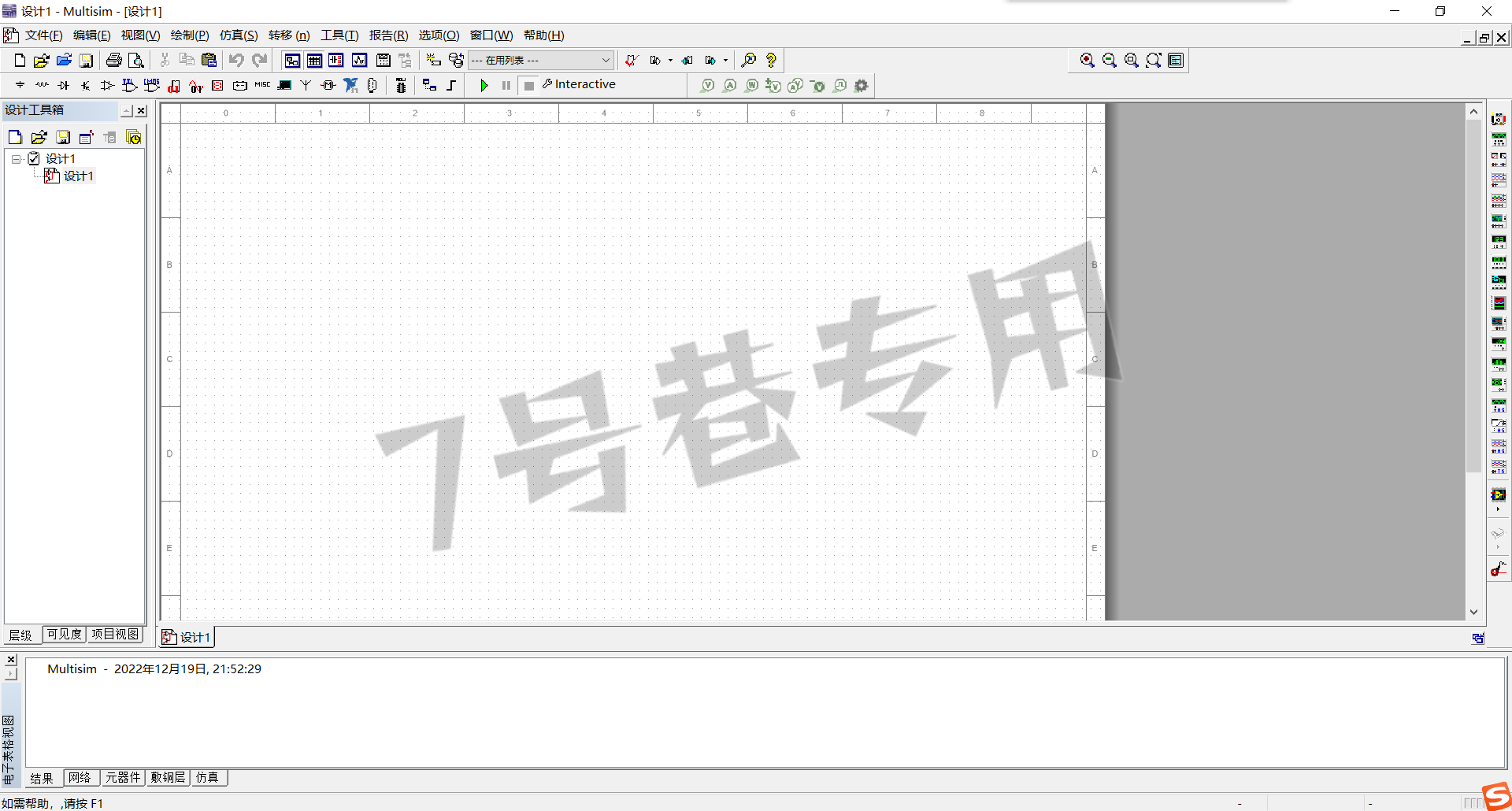Add current clamp probe instrument at sidebar bottom

(1499, 569)
